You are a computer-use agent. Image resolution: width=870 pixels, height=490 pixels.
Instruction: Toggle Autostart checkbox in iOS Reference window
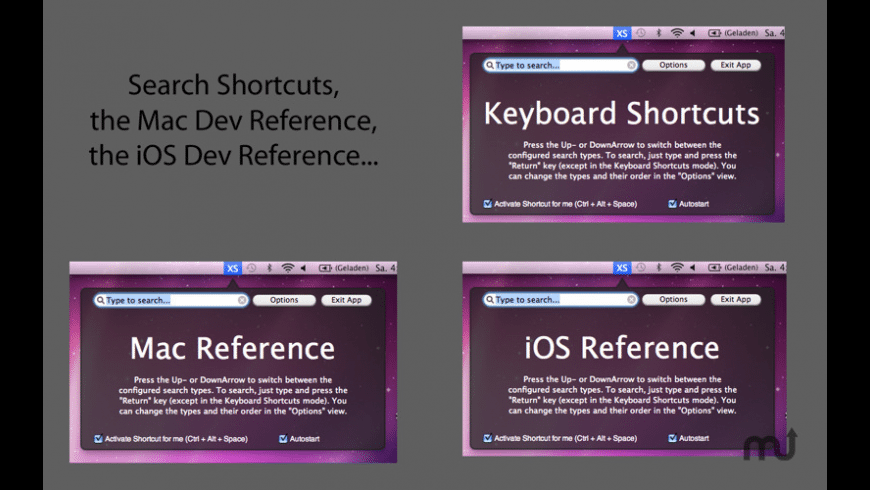[x=672, y=438]
